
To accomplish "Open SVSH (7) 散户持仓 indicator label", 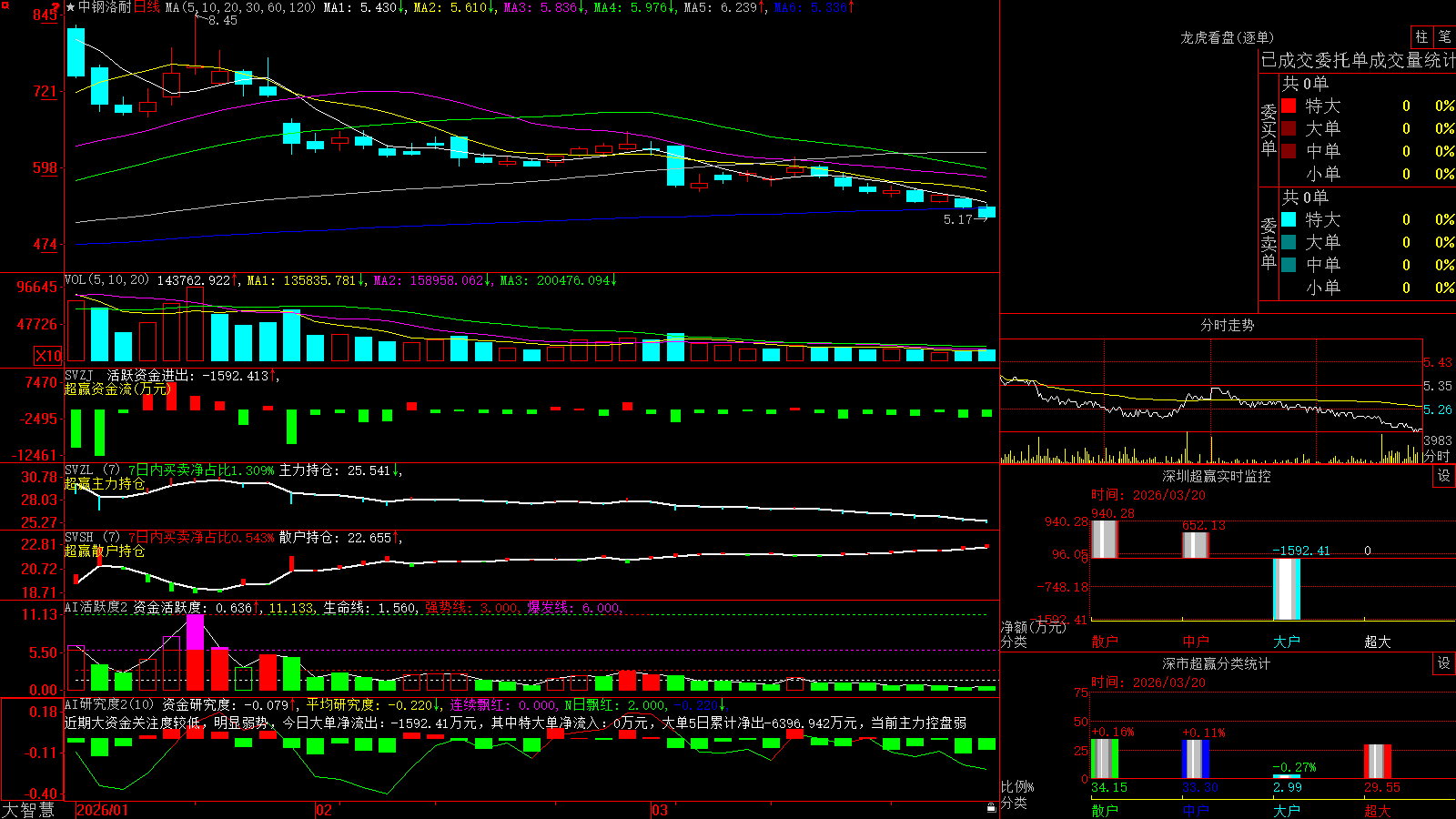I will click(93, 538).
